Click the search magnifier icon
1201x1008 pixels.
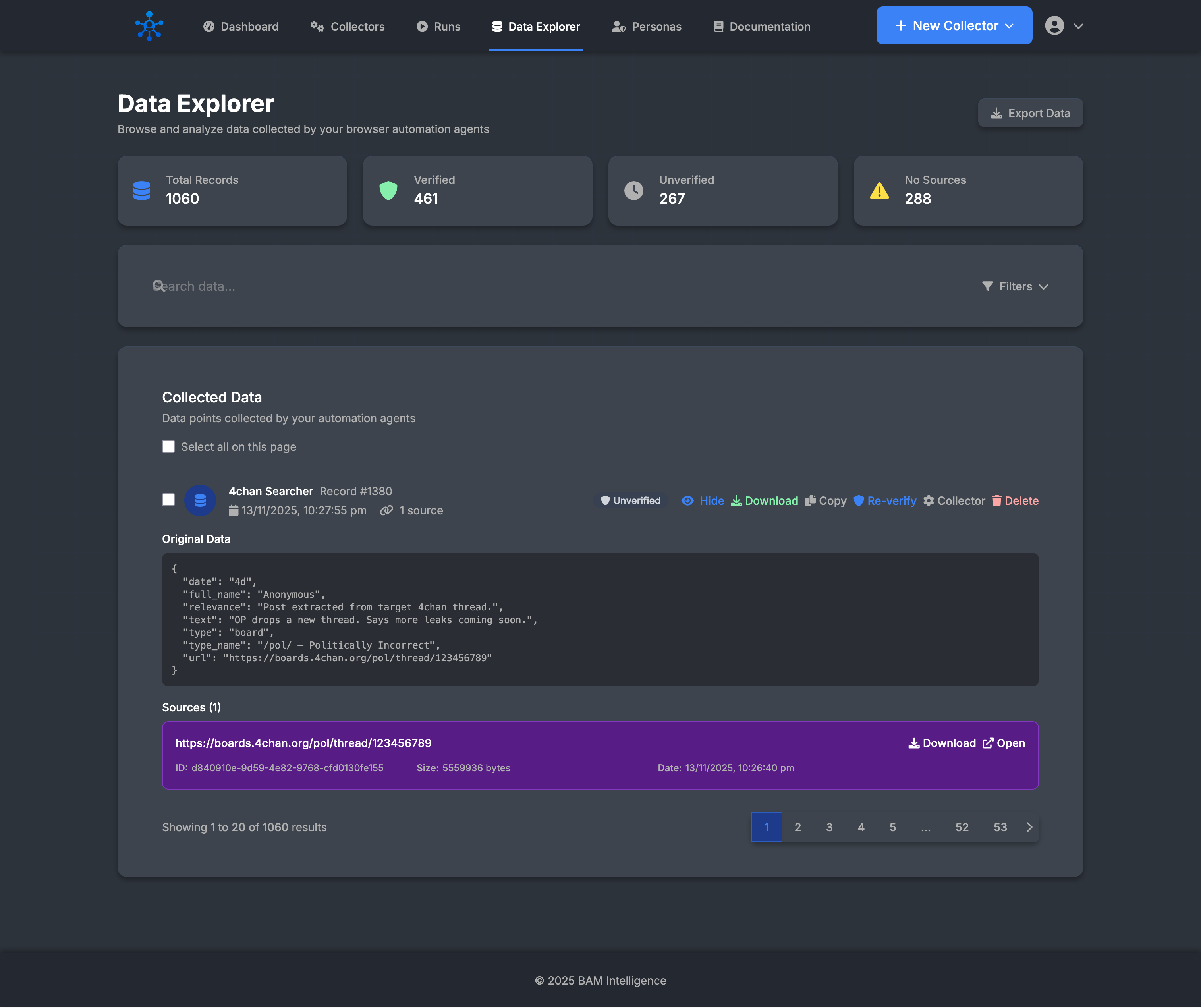[158, 286]
